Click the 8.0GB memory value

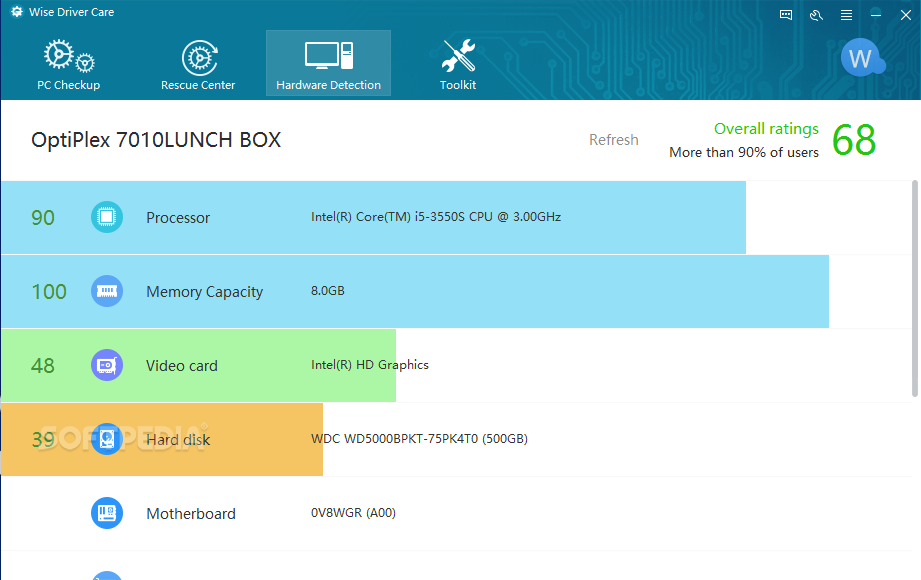coord(328,291)
